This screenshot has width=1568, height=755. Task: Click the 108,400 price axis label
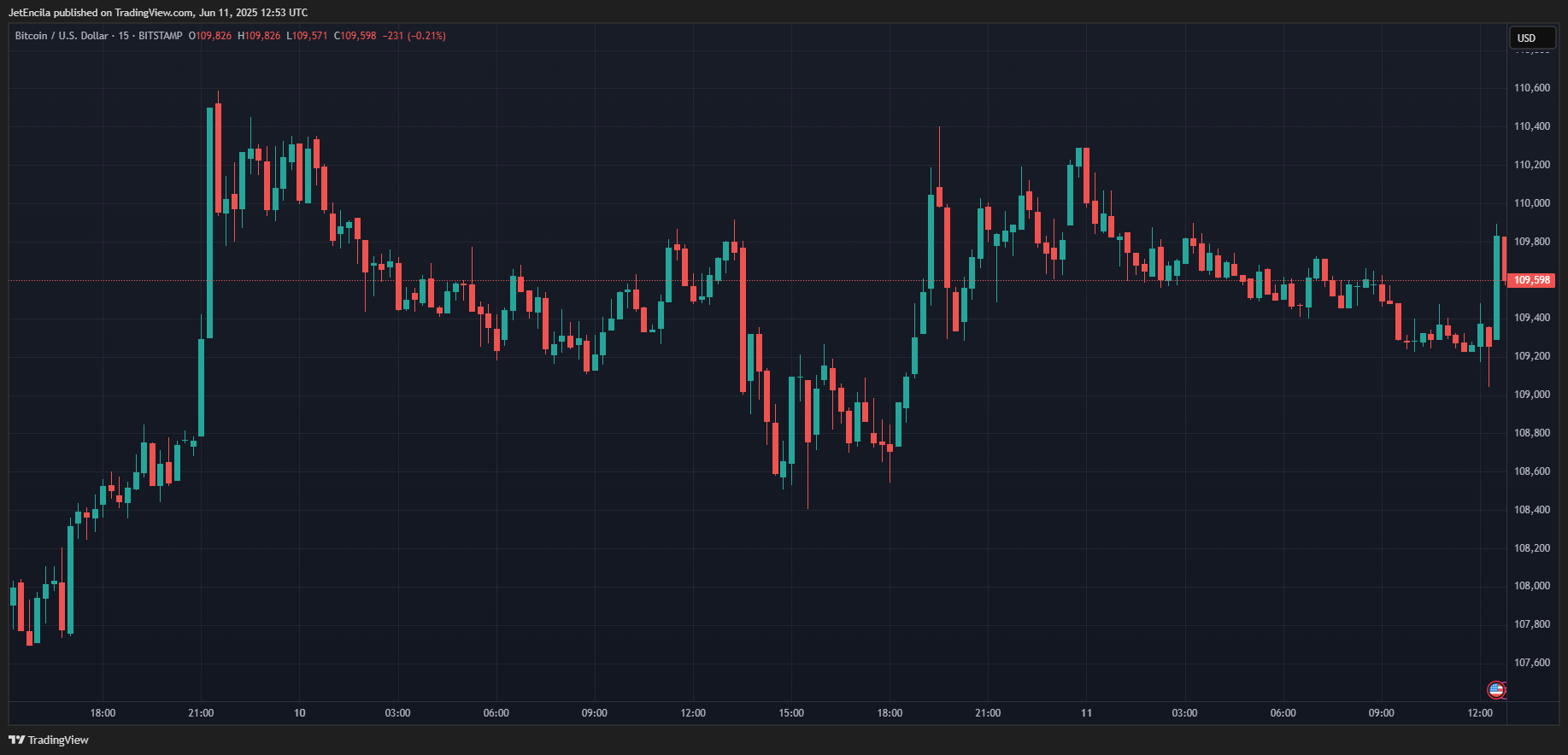tap(1532, 510)
